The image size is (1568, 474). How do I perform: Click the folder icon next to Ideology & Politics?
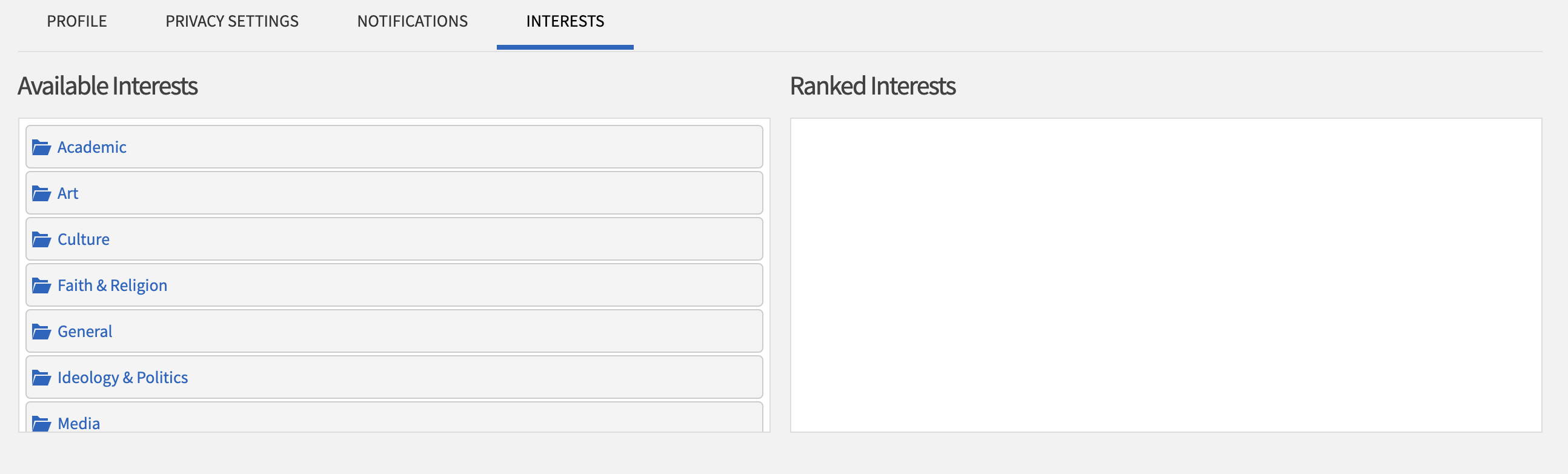pos(40,377)
